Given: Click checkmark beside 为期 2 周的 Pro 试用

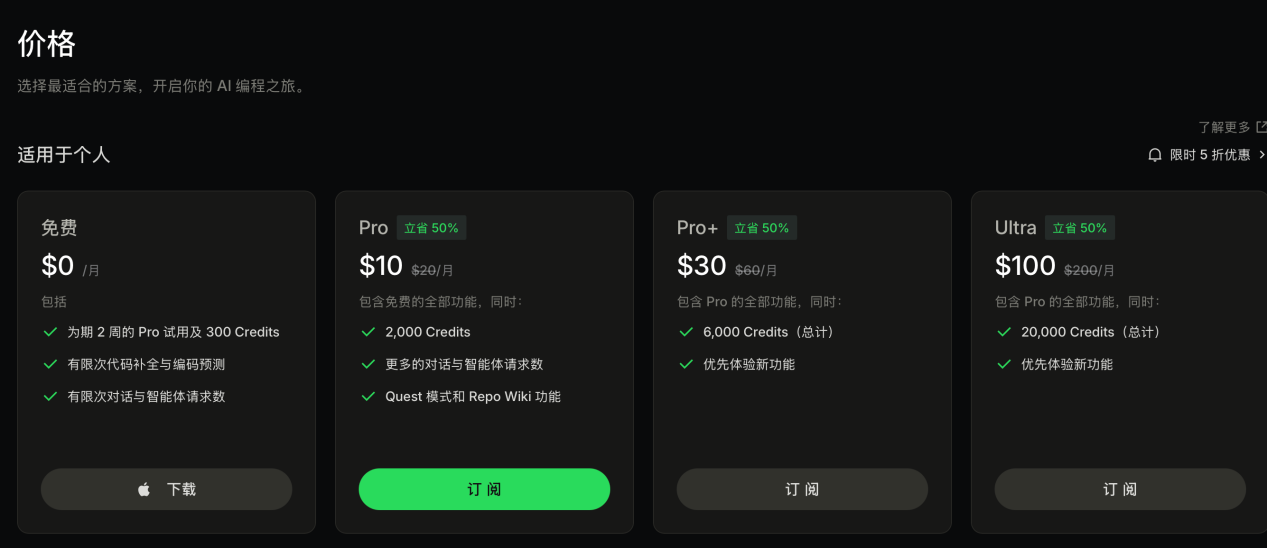Looking at the screenshot, I should pyautogui.click(x=49, y=332).
